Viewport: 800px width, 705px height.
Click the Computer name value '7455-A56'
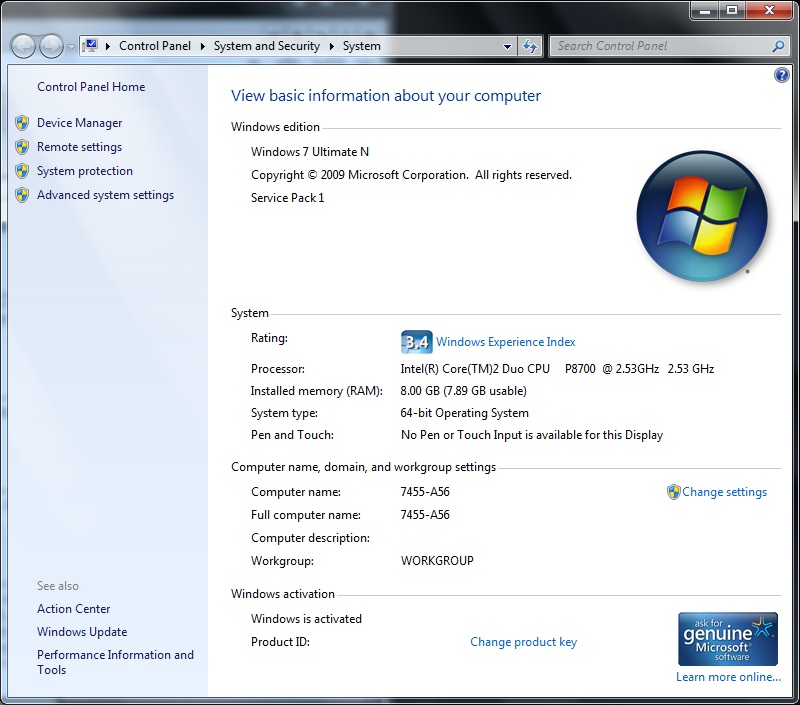tap(425, 492)
